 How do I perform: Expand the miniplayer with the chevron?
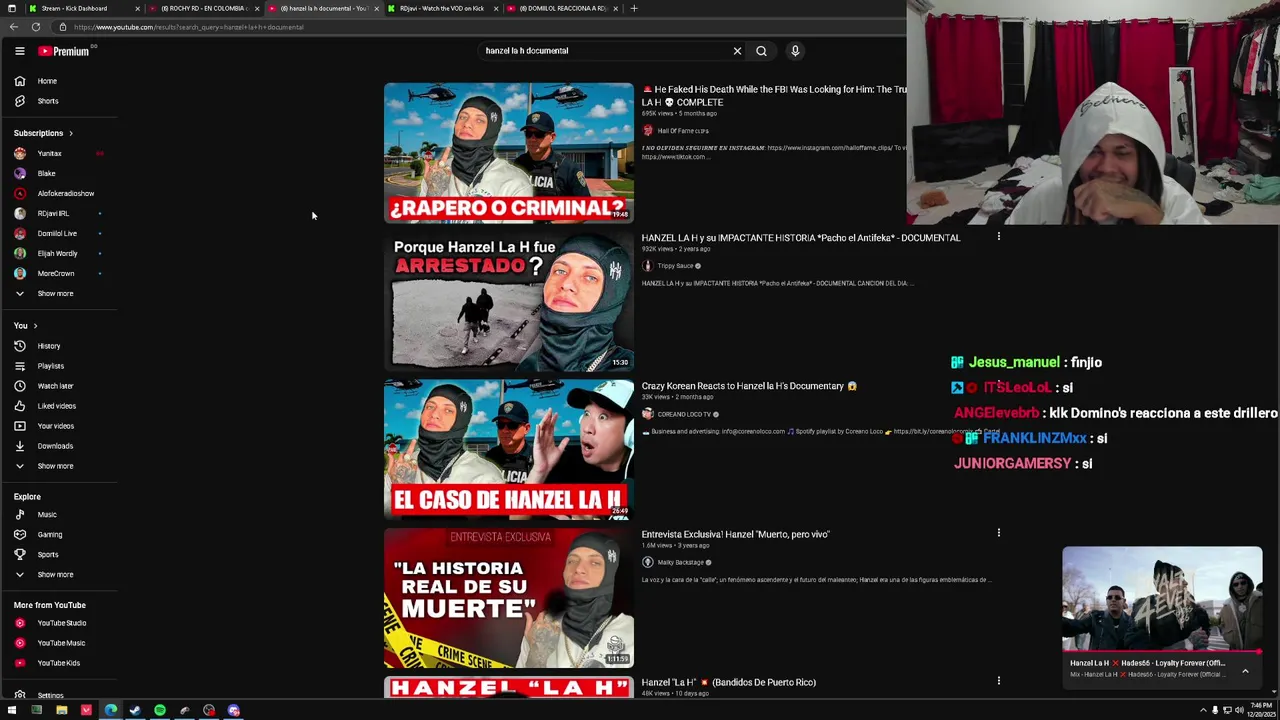(x=1245, y=671)
